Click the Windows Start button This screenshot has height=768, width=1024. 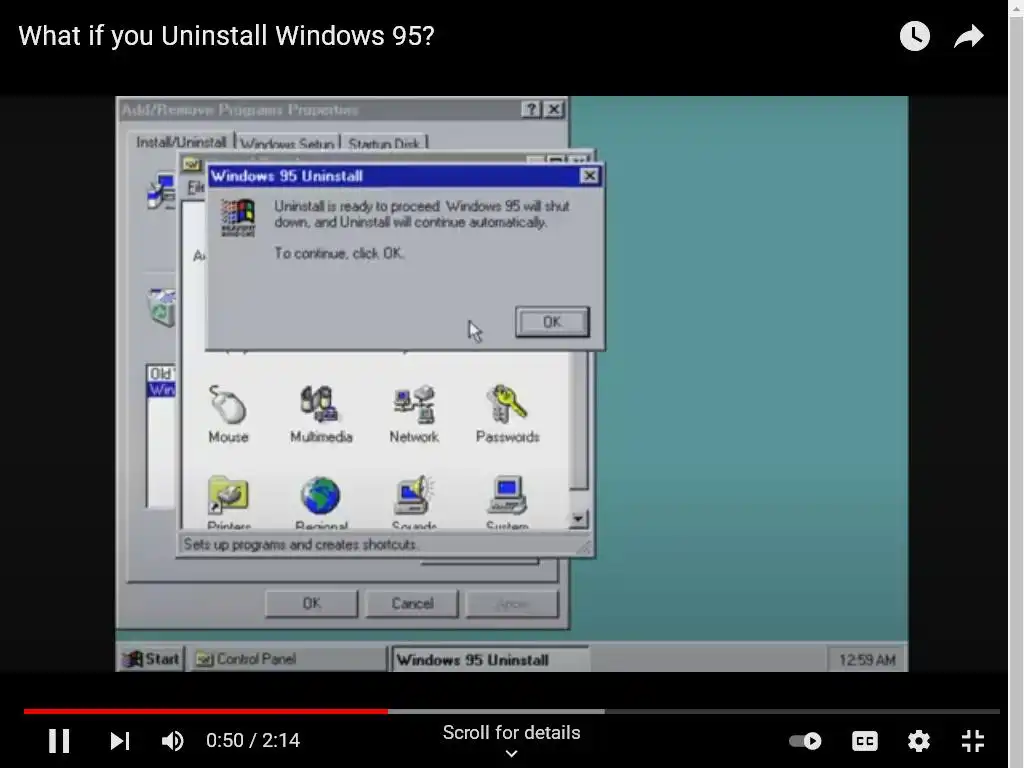pos(152,659)
